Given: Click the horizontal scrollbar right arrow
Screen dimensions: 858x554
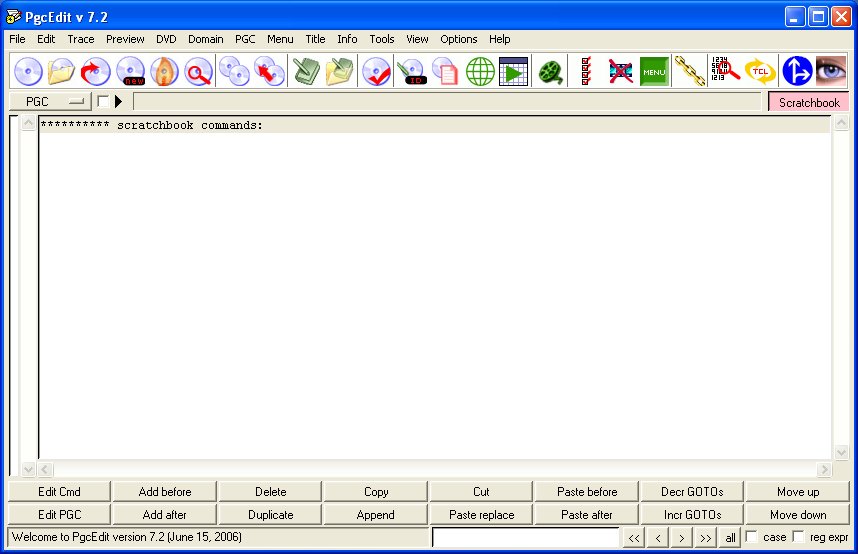Looking at the screenshot, I should (824, 469).
